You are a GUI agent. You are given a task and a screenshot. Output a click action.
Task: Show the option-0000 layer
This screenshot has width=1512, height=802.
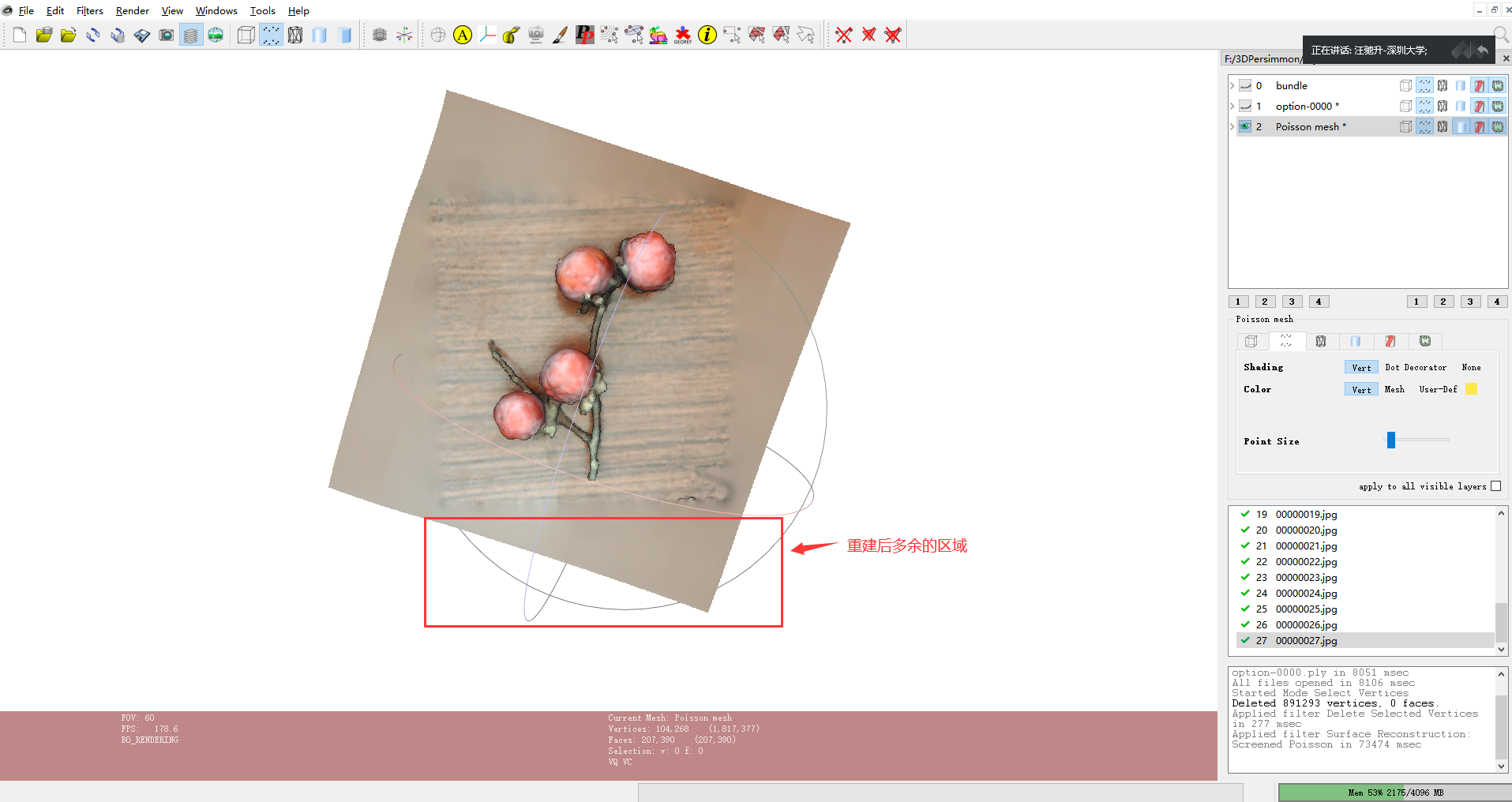coord(1245,106)
